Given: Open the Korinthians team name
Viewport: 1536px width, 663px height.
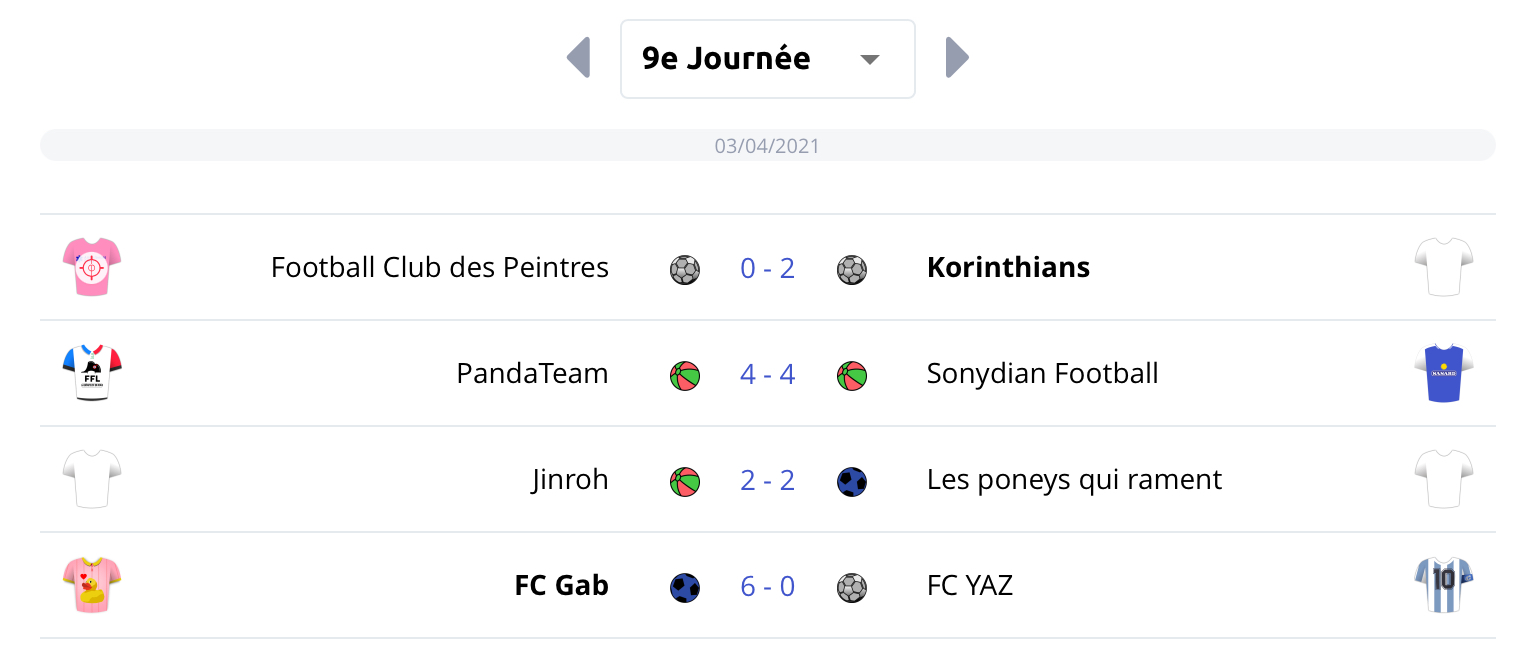Looking at the screenshot, I should (x=1008, y=268).
